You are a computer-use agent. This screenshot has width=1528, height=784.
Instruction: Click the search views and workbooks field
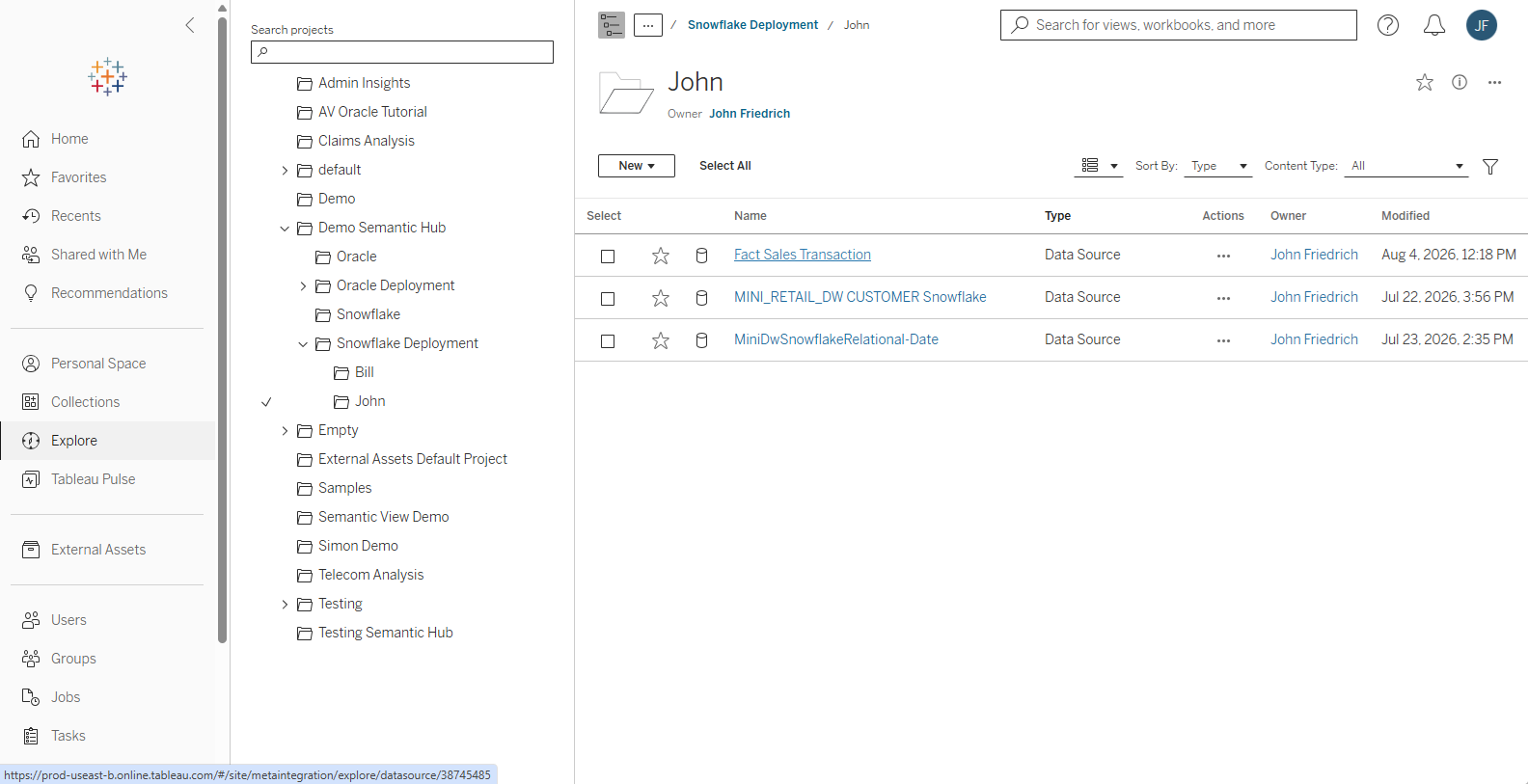[1179, 25]
